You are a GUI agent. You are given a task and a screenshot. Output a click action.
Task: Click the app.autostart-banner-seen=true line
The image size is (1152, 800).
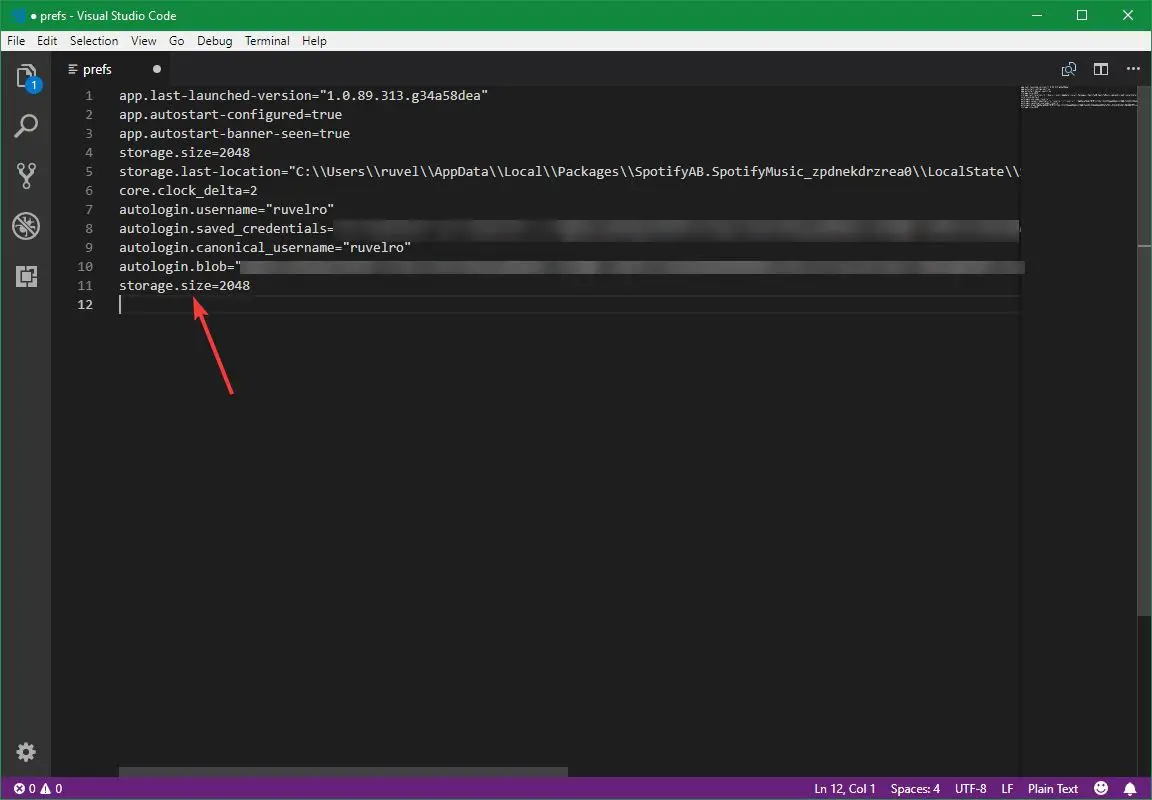tap(234, 134)
